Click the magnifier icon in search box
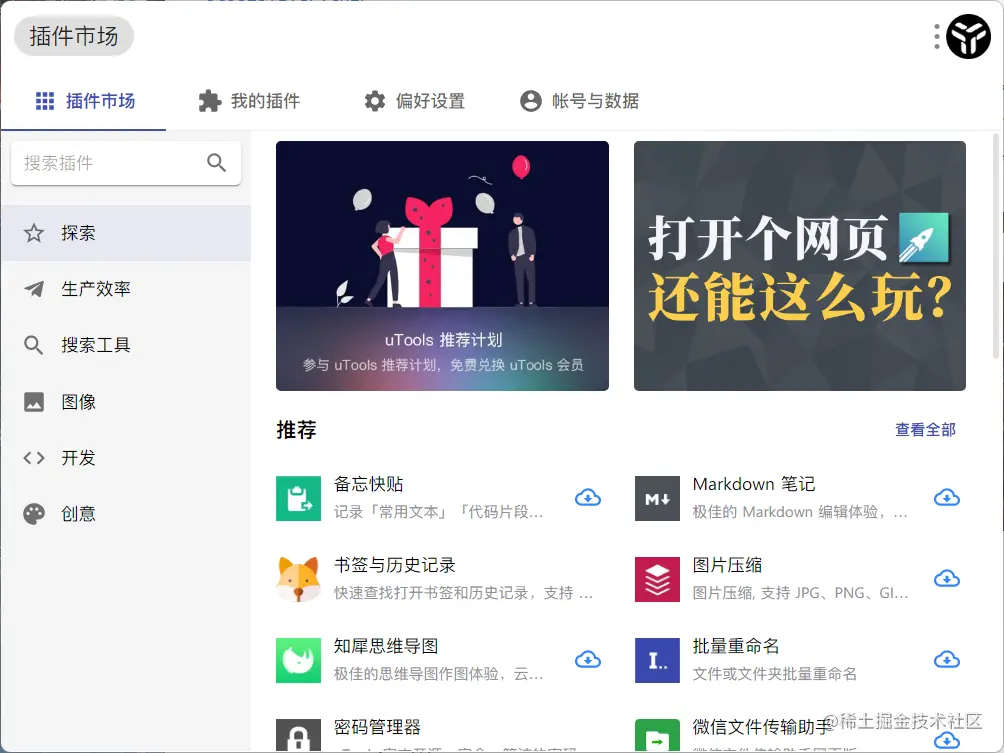Screen dimensions: 1004x753 (216, 163)
